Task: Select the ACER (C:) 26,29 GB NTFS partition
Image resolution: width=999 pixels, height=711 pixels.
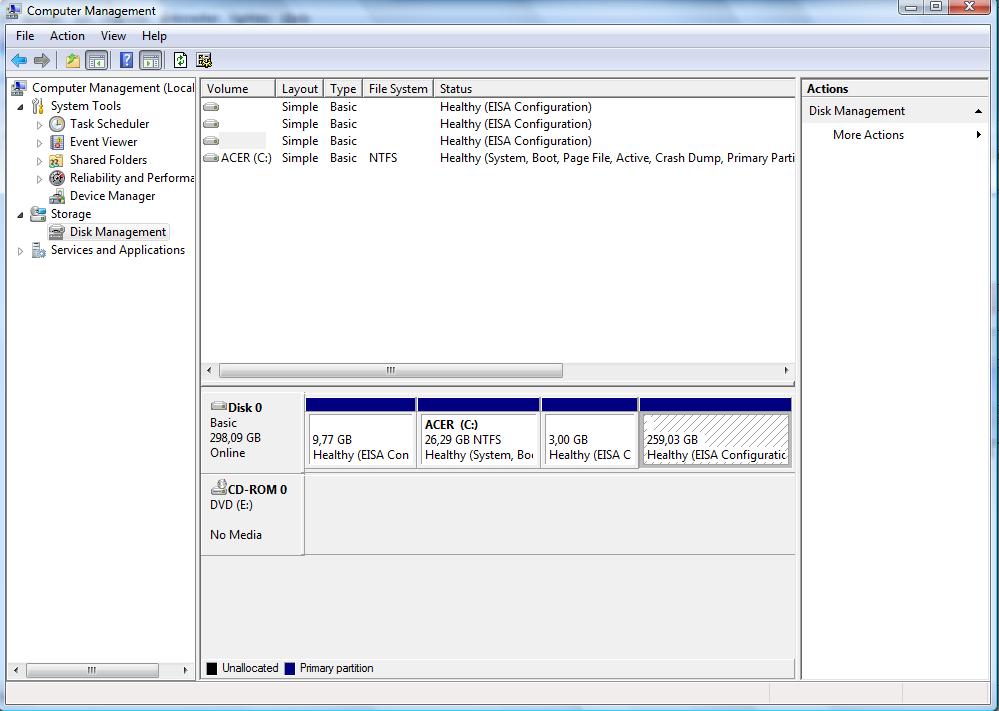Action: coord(478,433)
